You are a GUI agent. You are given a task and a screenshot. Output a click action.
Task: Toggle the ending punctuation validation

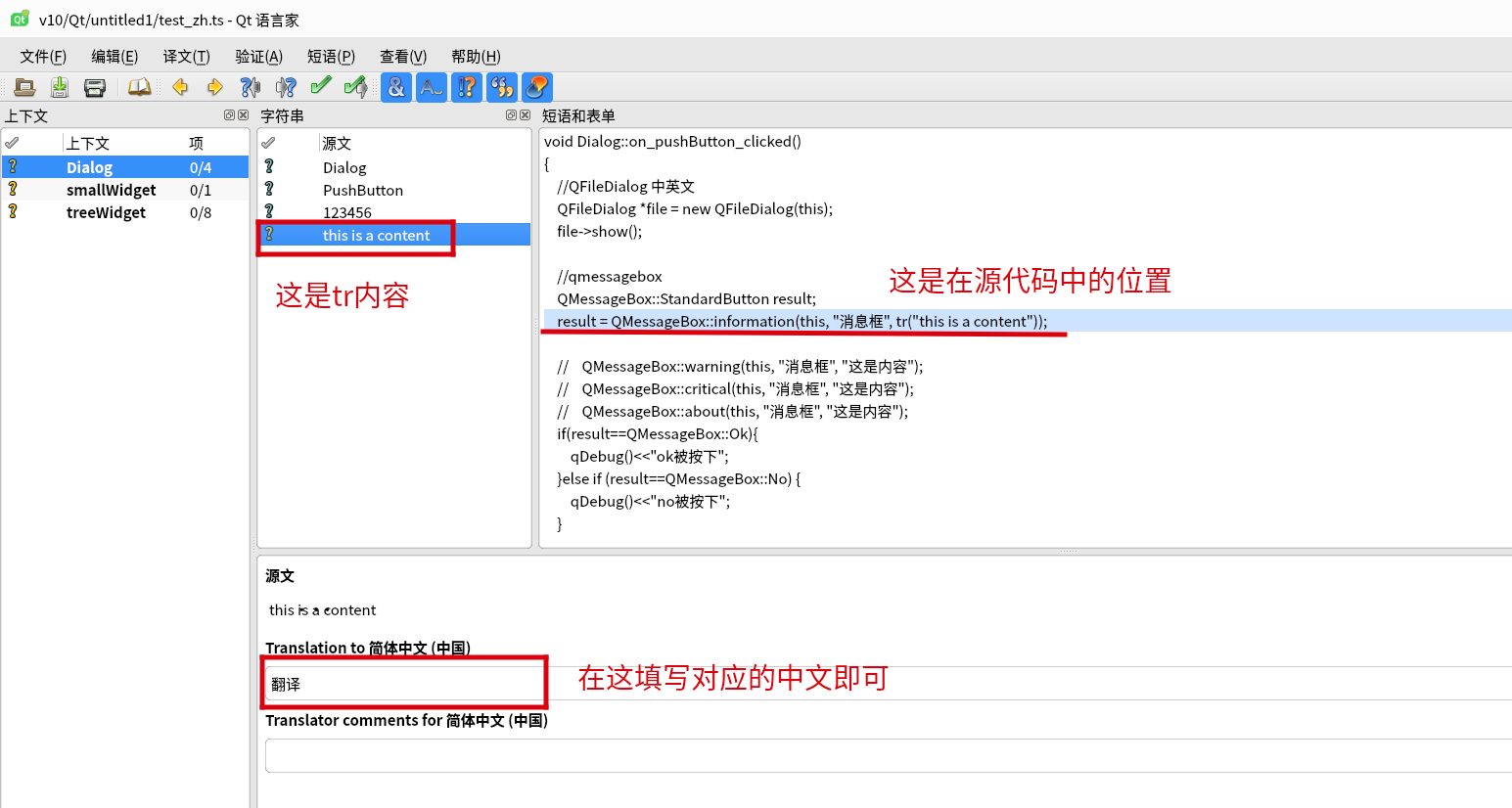click(x=431, y=87)
